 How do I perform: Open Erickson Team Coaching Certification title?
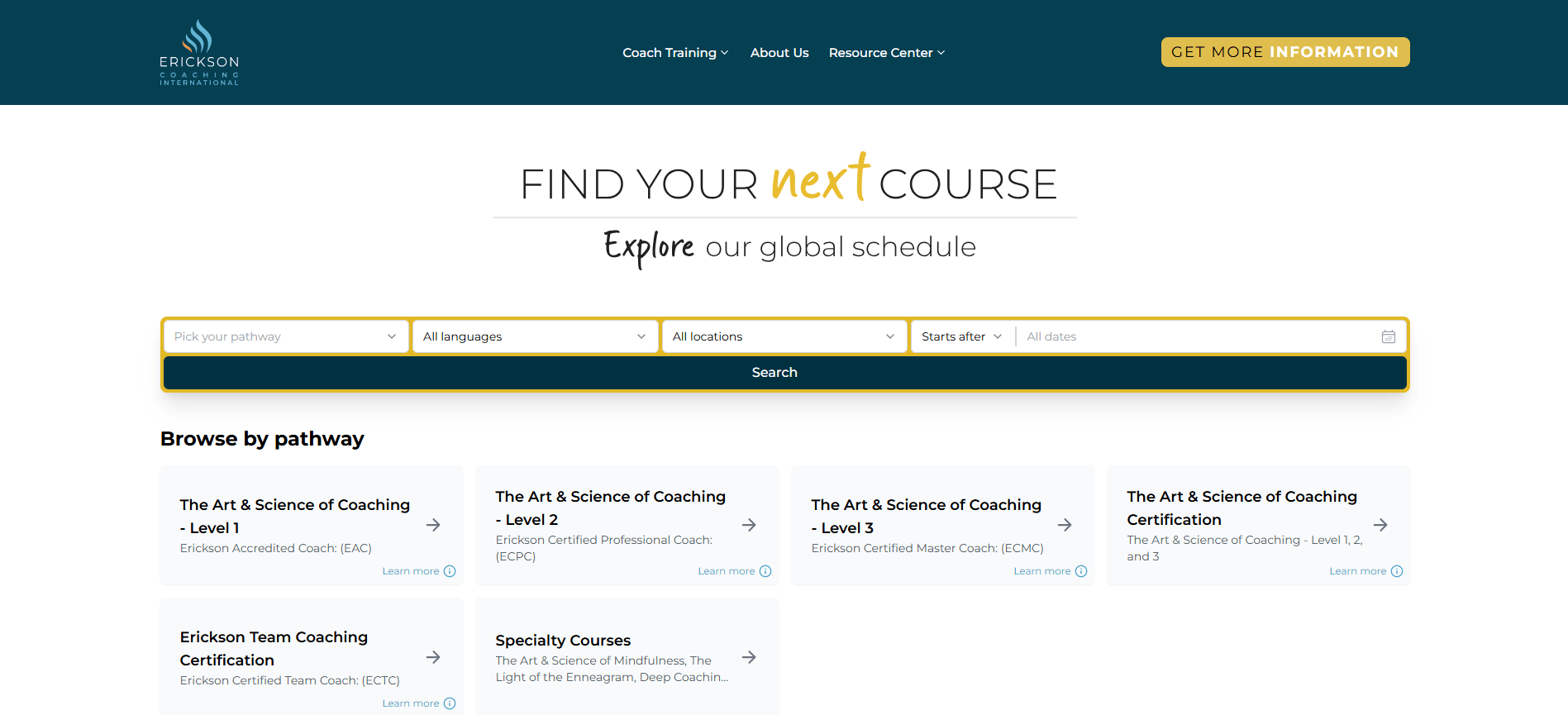[x=274, y=648]
